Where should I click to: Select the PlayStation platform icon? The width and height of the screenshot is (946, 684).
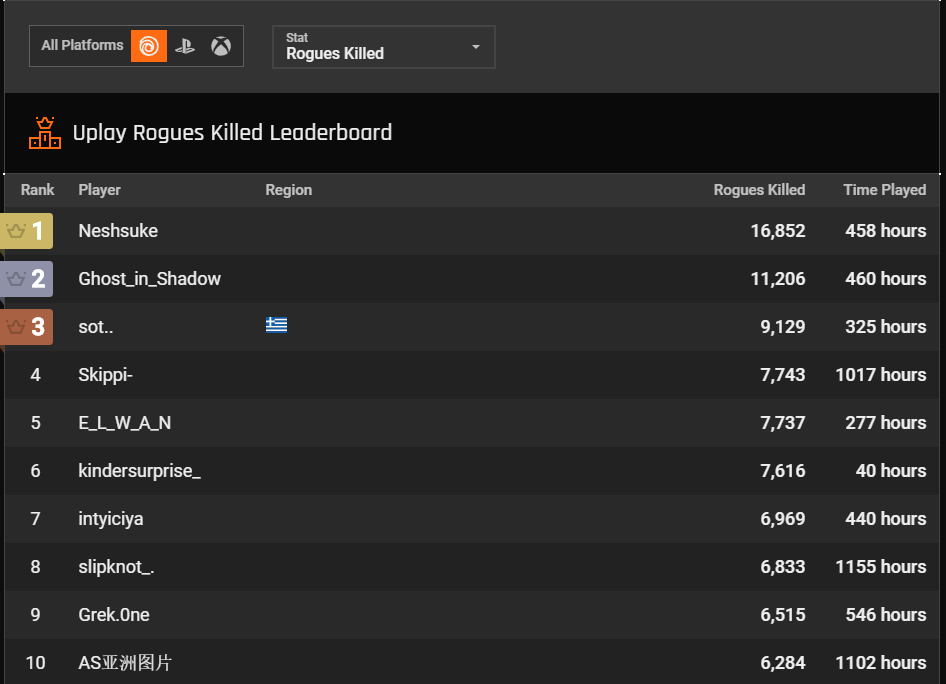point(185,46)
